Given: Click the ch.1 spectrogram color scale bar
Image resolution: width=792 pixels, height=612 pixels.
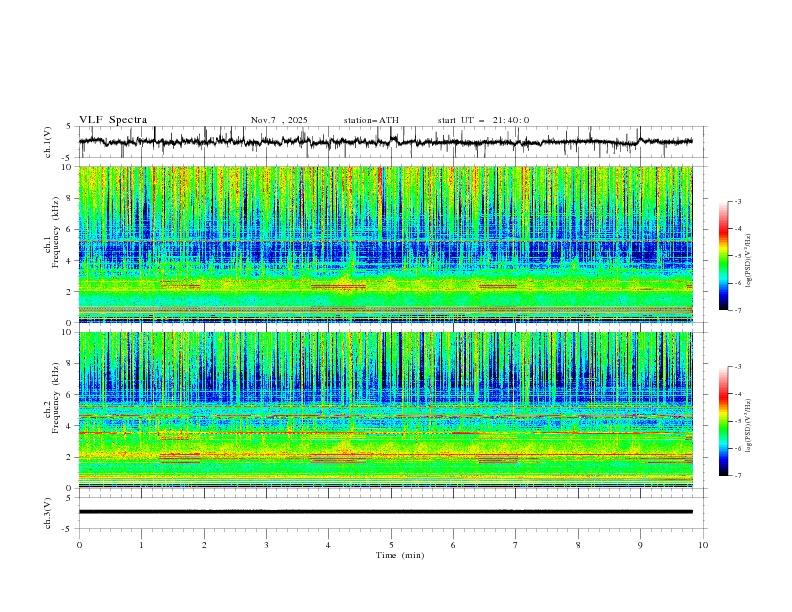Looking at the screenshot, I should [x=724, y=255].
